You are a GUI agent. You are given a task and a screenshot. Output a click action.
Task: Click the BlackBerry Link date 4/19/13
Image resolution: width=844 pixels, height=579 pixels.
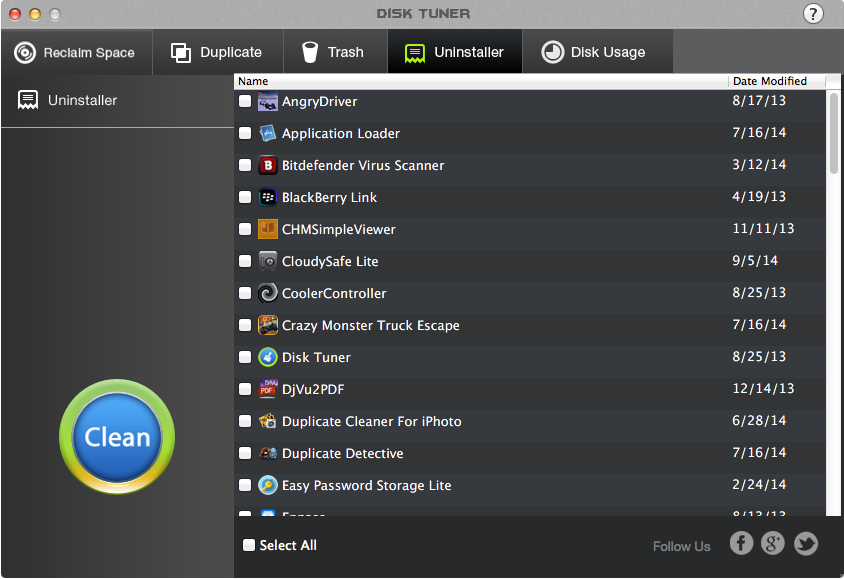[x=758, y=196]
